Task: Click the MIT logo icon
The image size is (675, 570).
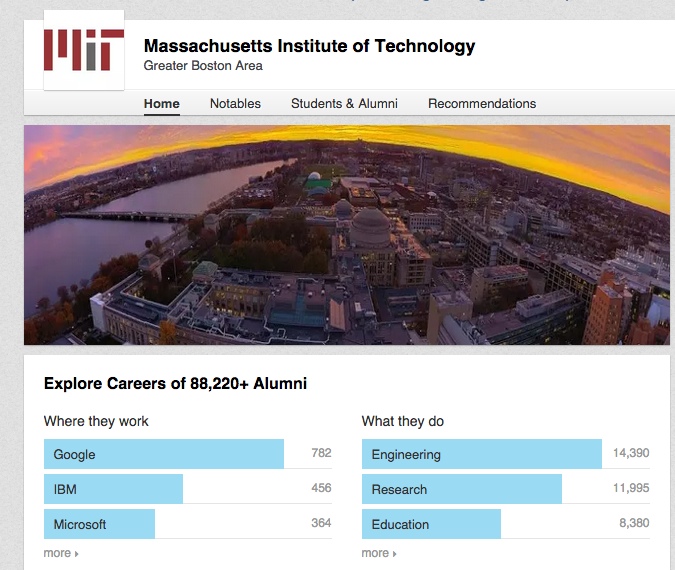Action: tap(84, 50)
